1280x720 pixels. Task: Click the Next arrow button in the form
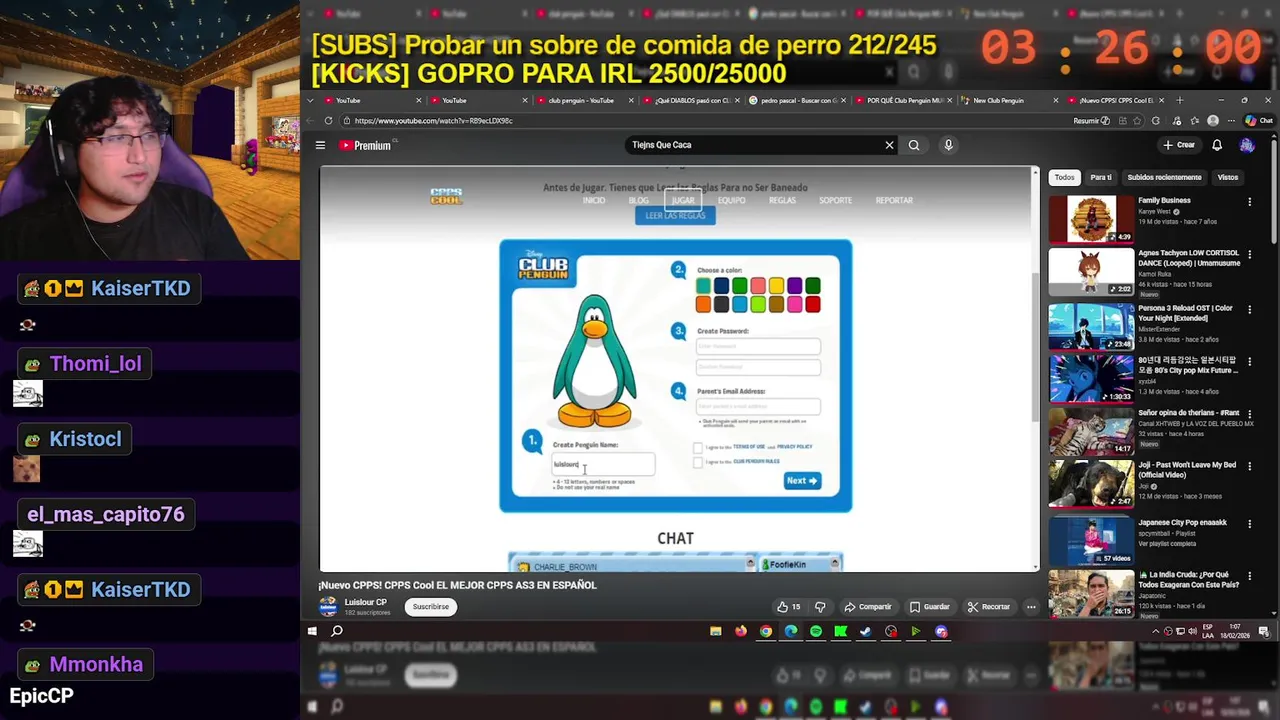tap(802, 481)
